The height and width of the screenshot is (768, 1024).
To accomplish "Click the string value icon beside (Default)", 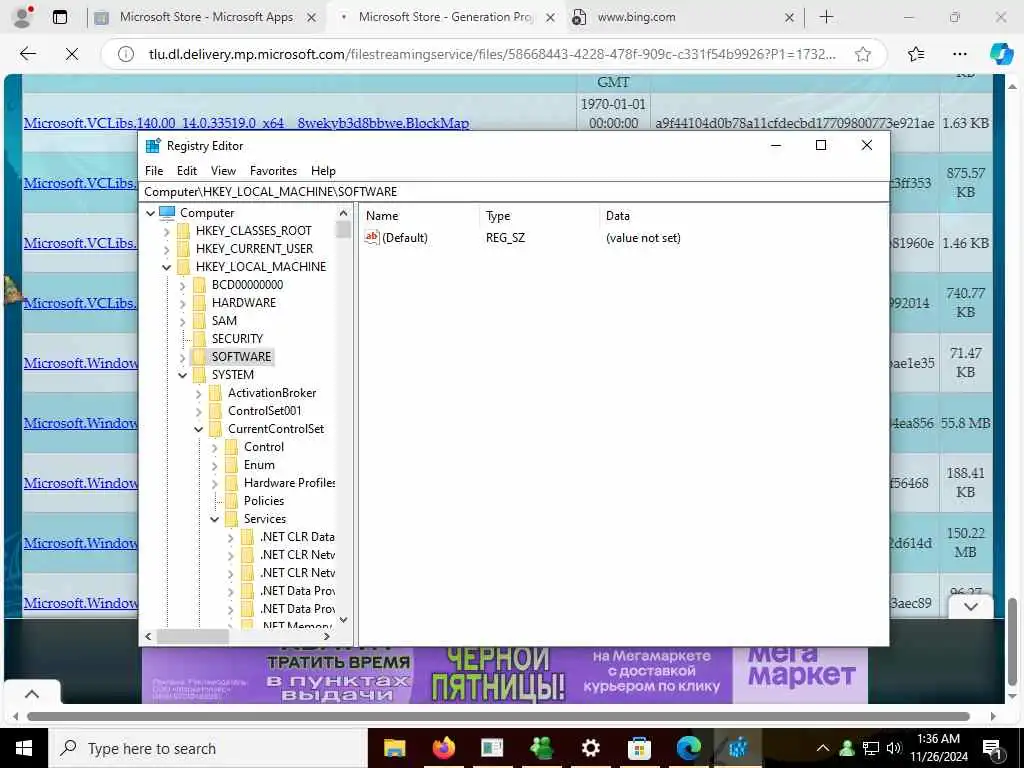I will point(372,238).
